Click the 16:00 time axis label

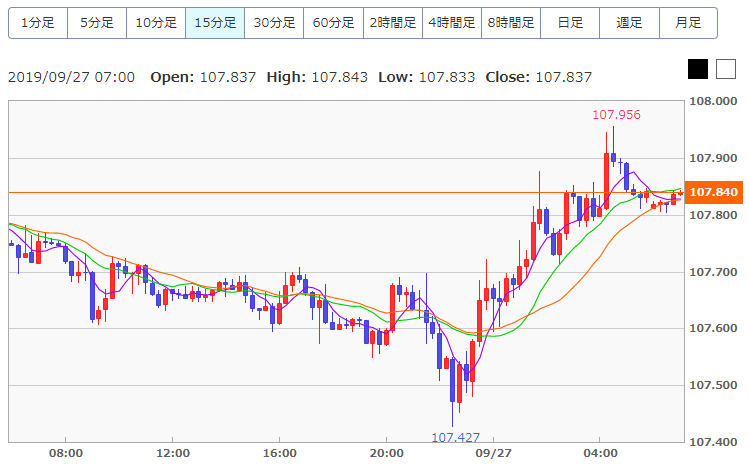(279, 453)
